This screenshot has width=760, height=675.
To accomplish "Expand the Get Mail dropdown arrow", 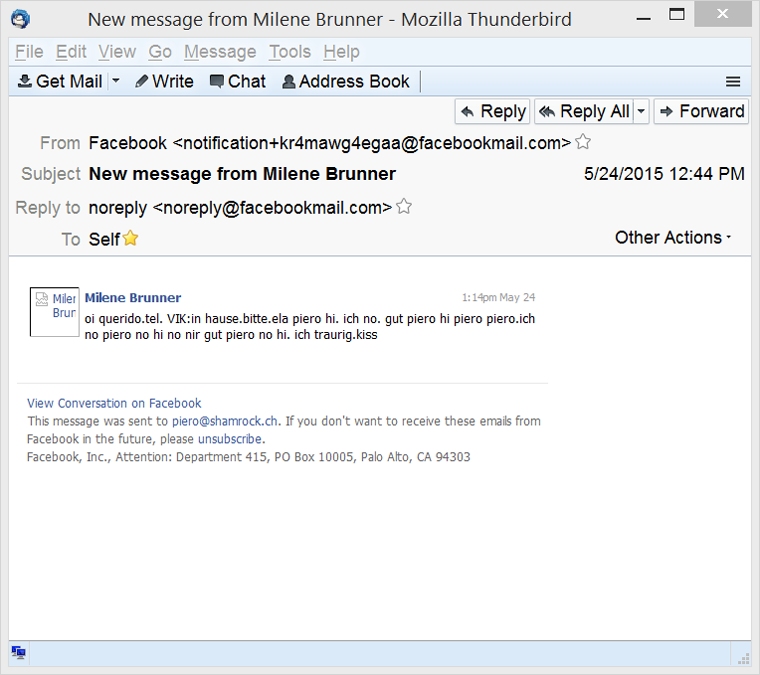I will click(x=116, y=81).
